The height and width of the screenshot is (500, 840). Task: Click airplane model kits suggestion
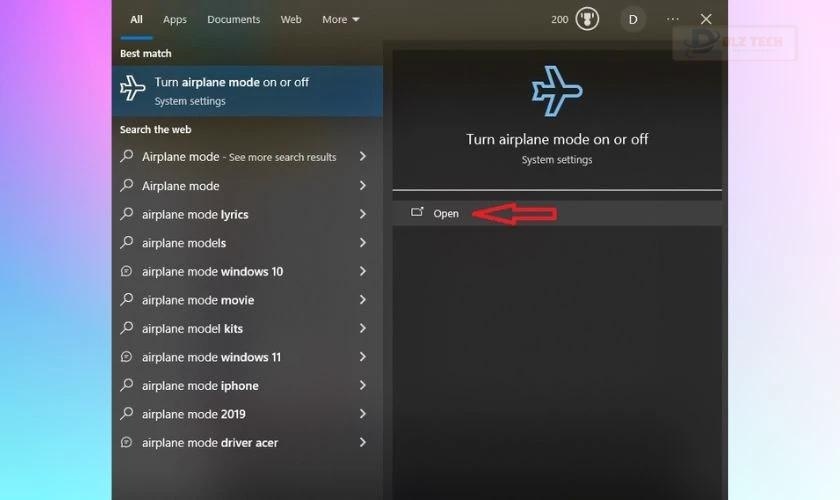(192, 328)
